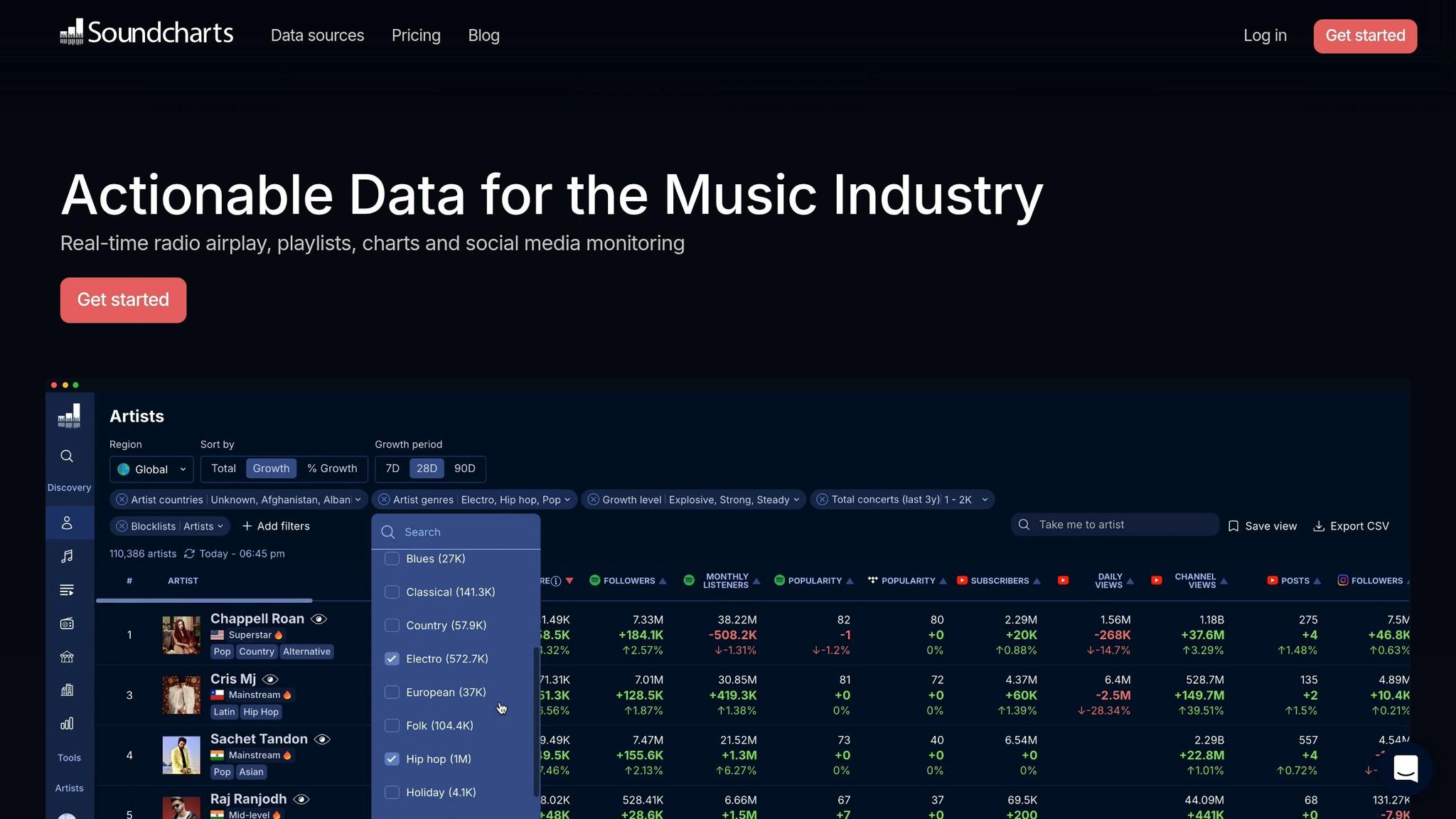Image resolution: width=1456 pixels, height=819 pixels.
Task: Click the table horizontal scrollbar
Action: (x=204, y=601)
